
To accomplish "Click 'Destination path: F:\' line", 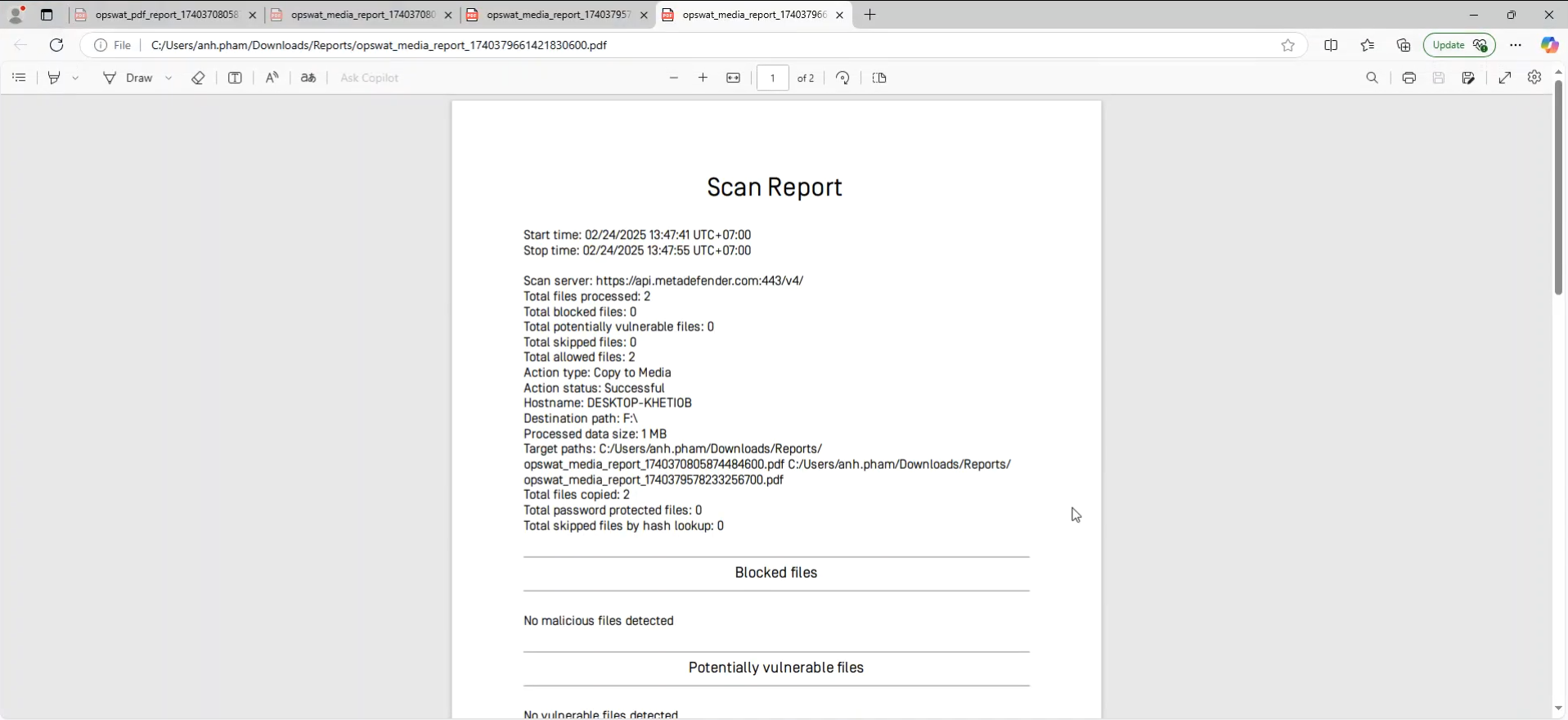I will (x=581, y=418).
